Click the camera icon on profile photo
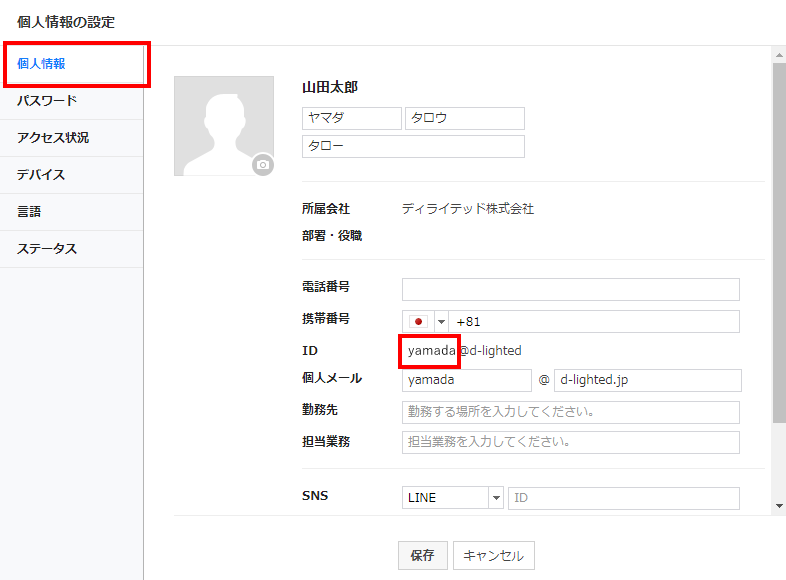786x580 pixels. pos(263,165)
